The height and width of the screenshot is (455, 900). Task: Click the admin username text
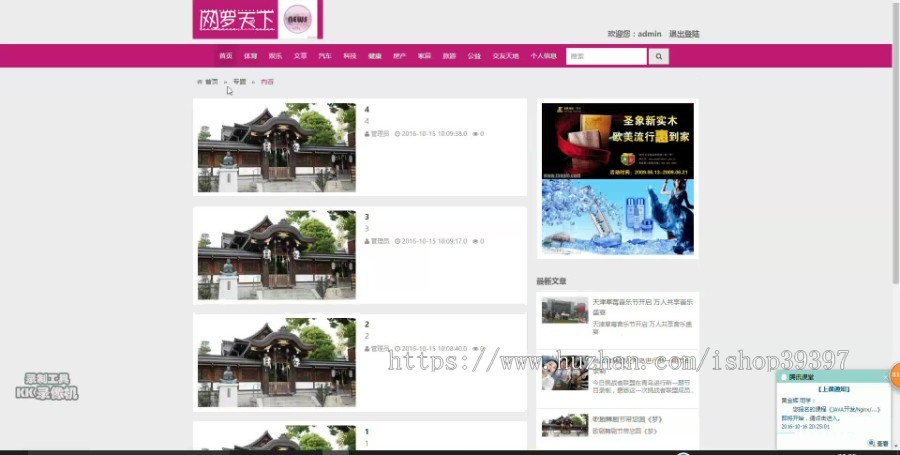(x=650, y=34)
